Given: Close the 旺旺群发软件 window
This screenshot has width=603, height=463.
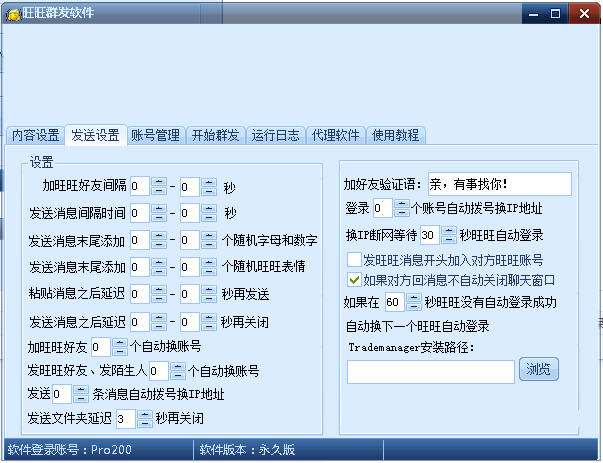Looking at the screenshot, I should pyautogui.click(x=584, y=14).
